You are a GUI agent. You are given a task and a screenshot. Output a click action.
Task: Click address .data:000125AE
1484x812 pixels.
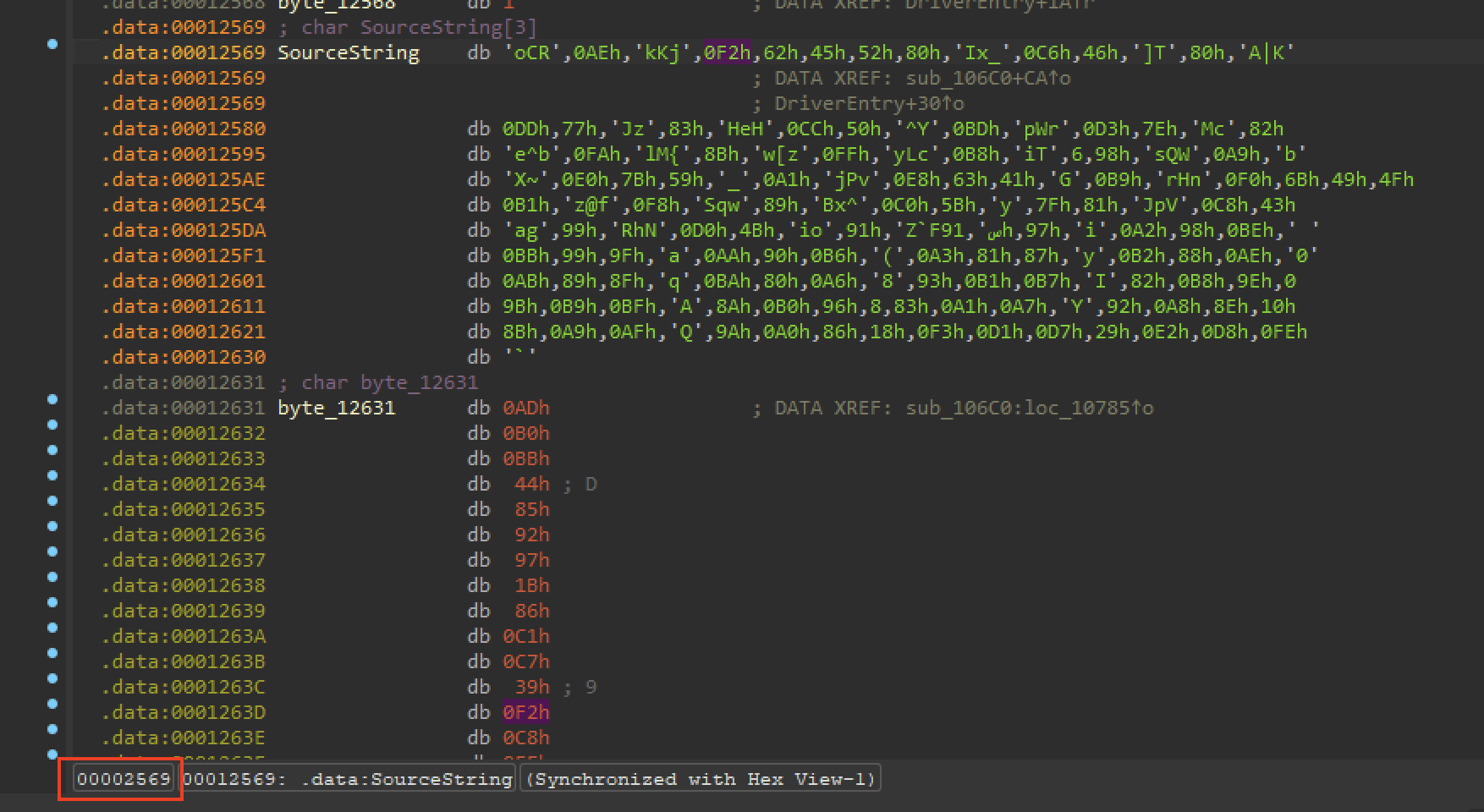pos(184,179)
